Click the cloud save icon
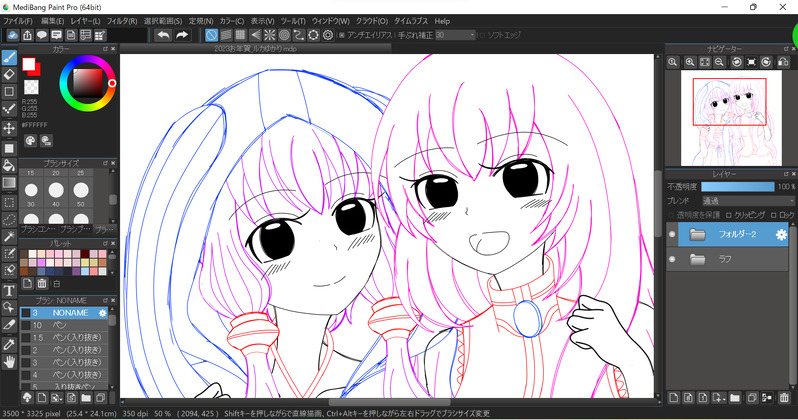 pyautogui.click(x=13, y=35)
